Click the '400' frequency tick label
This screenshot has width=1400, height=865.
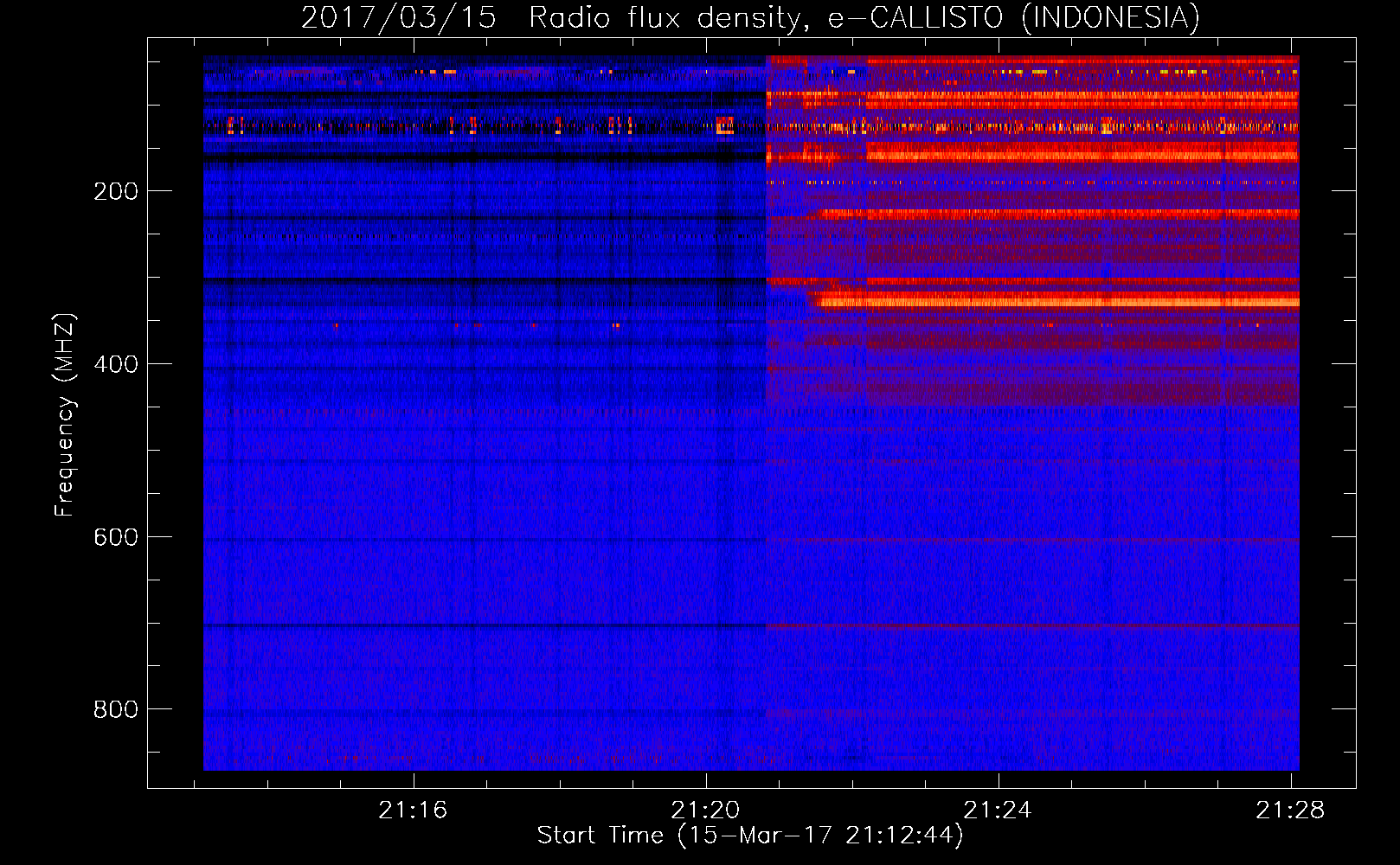point(116,364)
